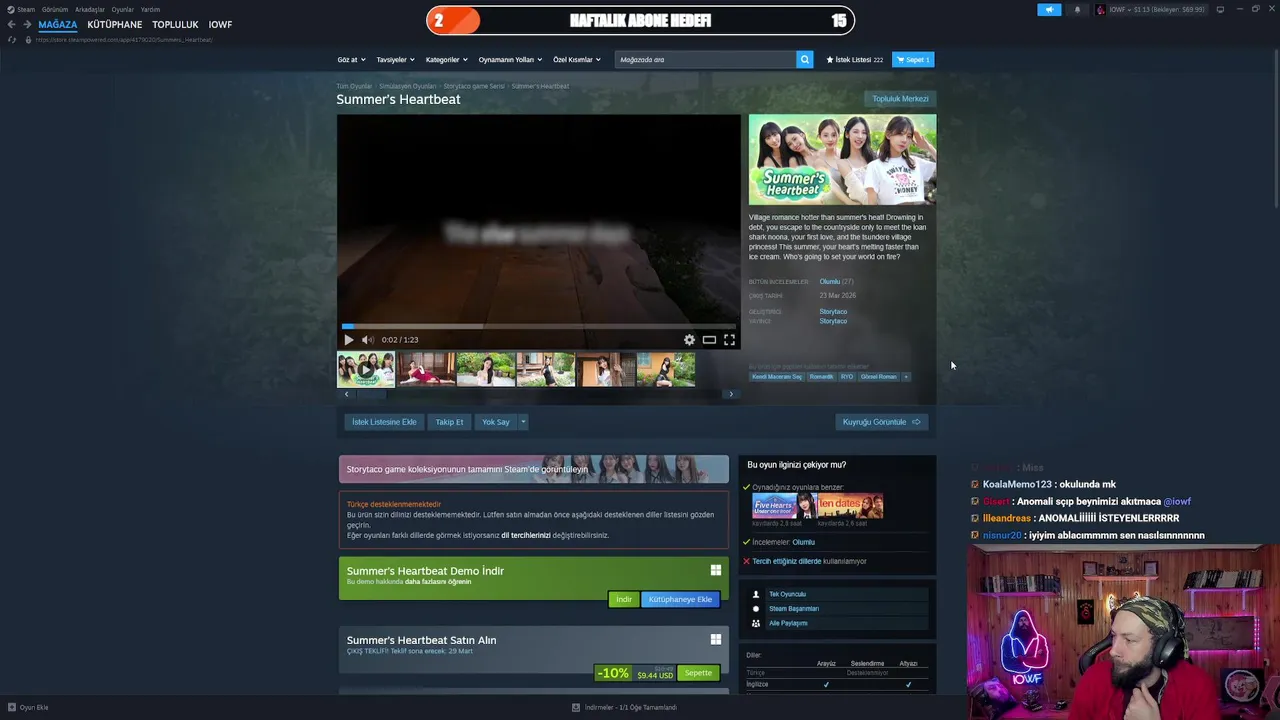The image size is (1280, 720).
Task: Open dropdown arrow beside Yok Say
Action: (522, 422)
